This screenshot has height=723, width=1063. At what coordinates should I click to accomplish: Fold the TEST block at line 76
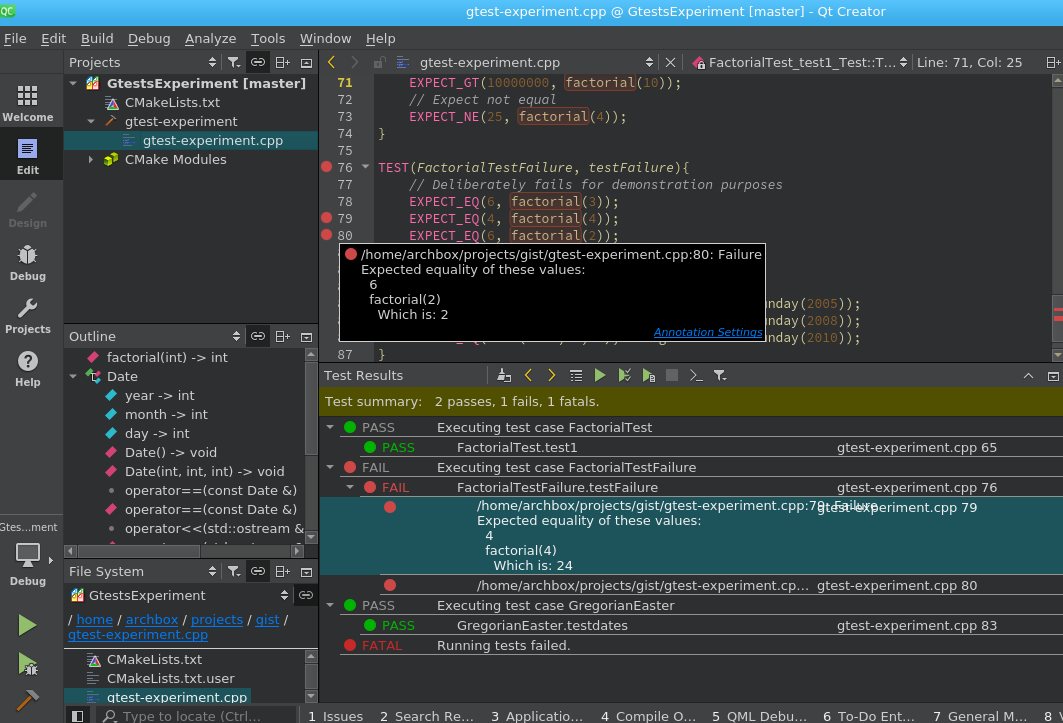(x=365, y=167)
